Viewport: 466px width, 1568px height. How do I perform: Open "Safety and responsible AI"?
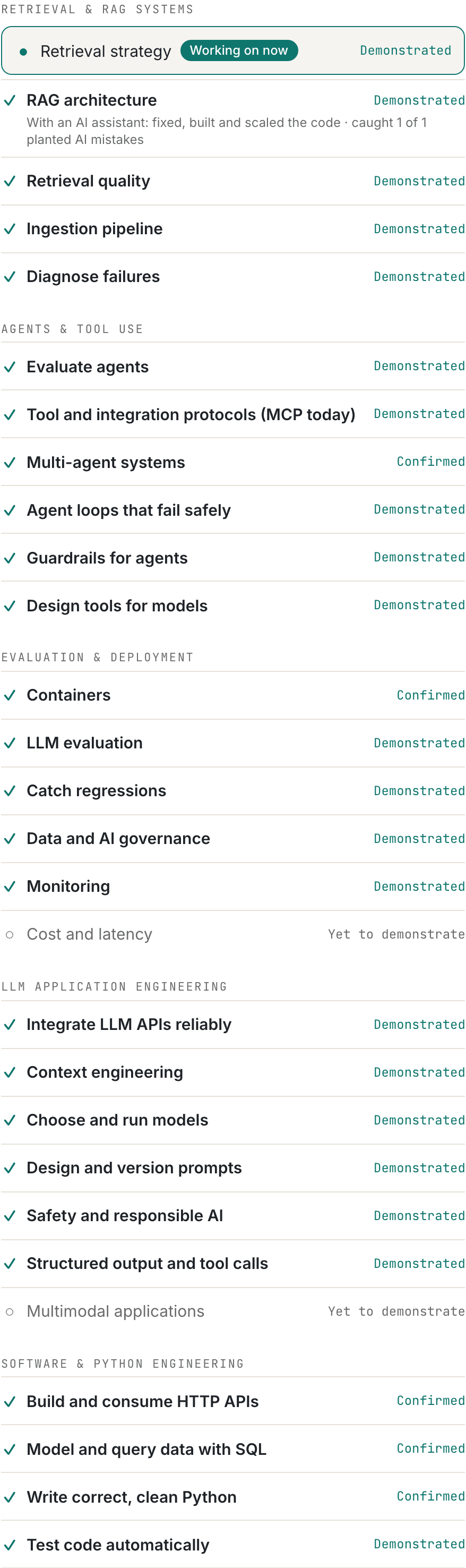click(x=125, y=1215)
